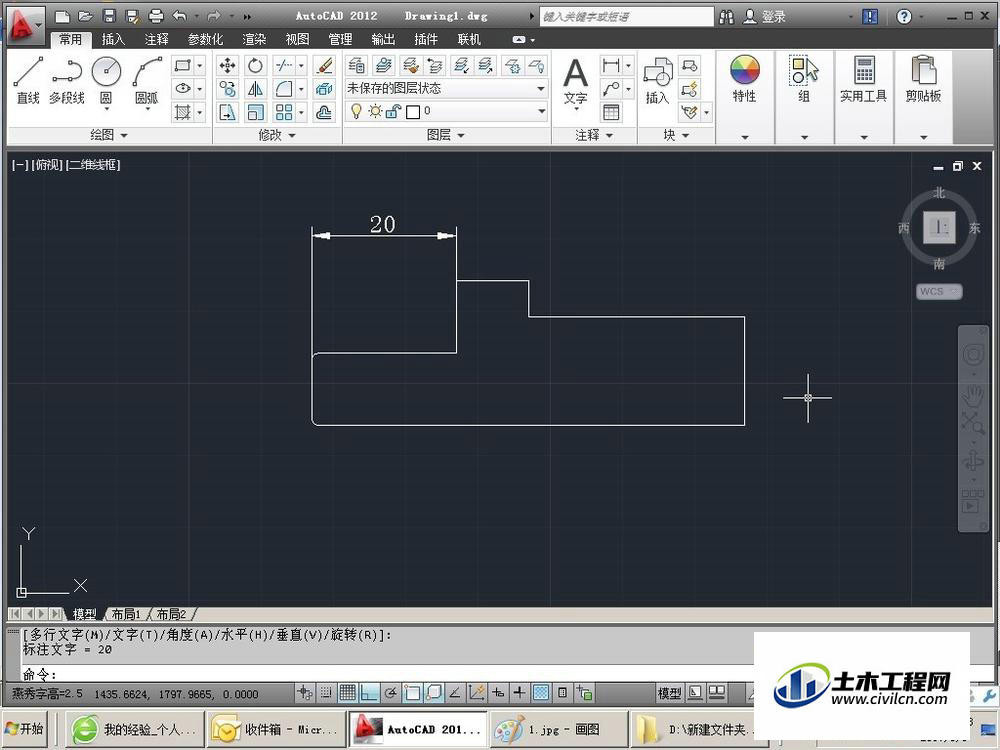Viewport: 1000px width, 750px height.
Task: Switch to the Manage (管理) ribbon tab
Action: [340, 40]
